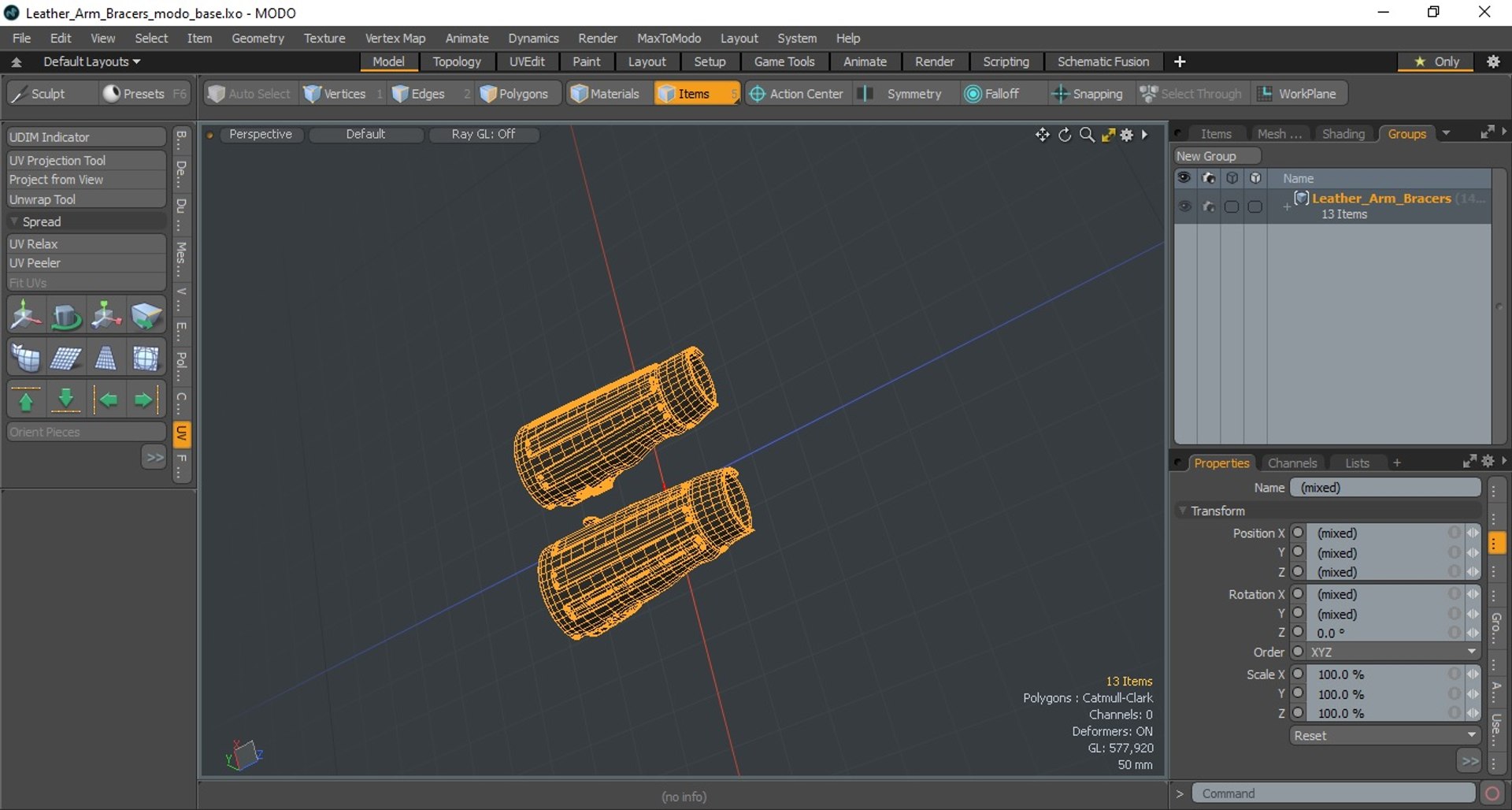Click the Project from View button

[x=86, y=180]
